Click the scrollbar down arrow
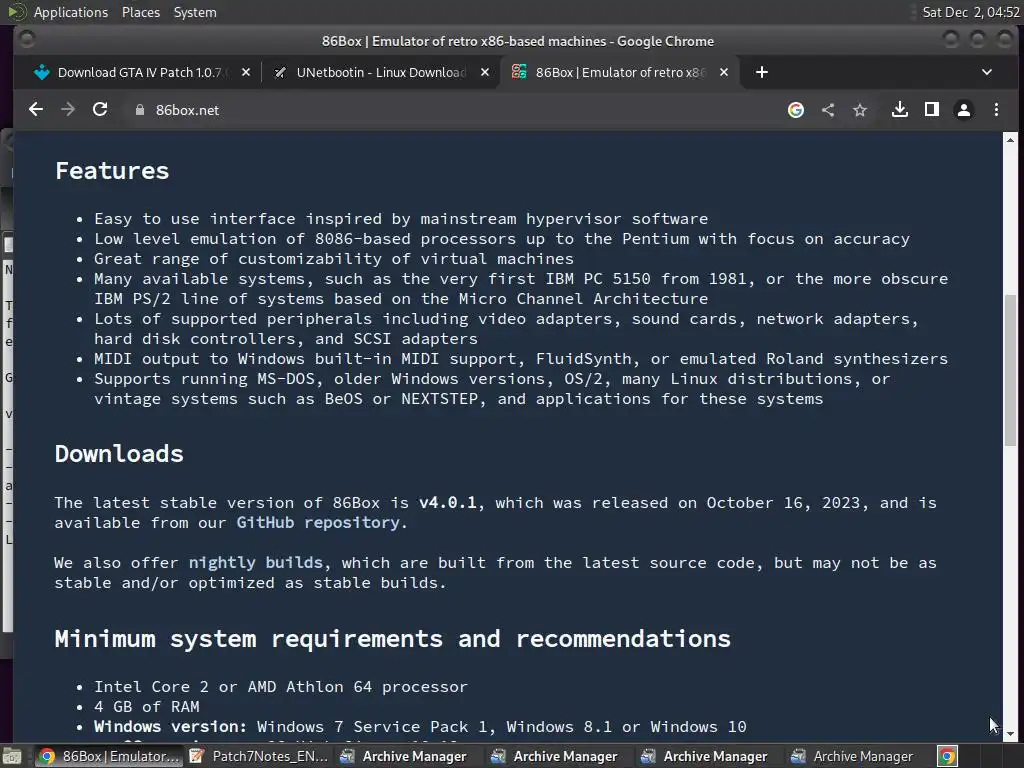Viewport: 1024px width, 768px height. pyautogui.click(x=1010, y=735)
